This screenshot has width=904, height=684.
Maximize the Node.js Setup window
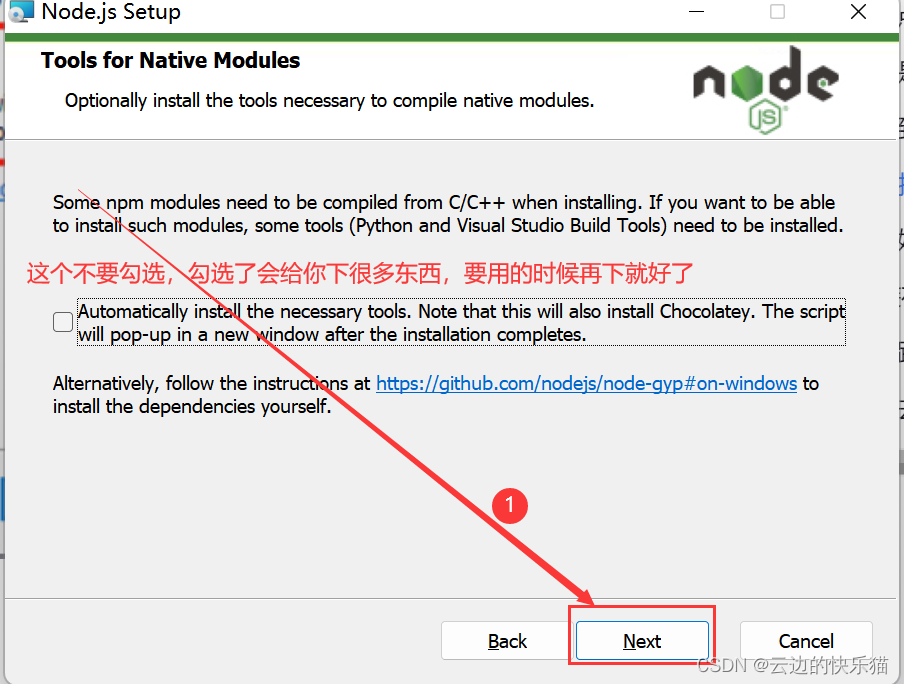[777, 12]
